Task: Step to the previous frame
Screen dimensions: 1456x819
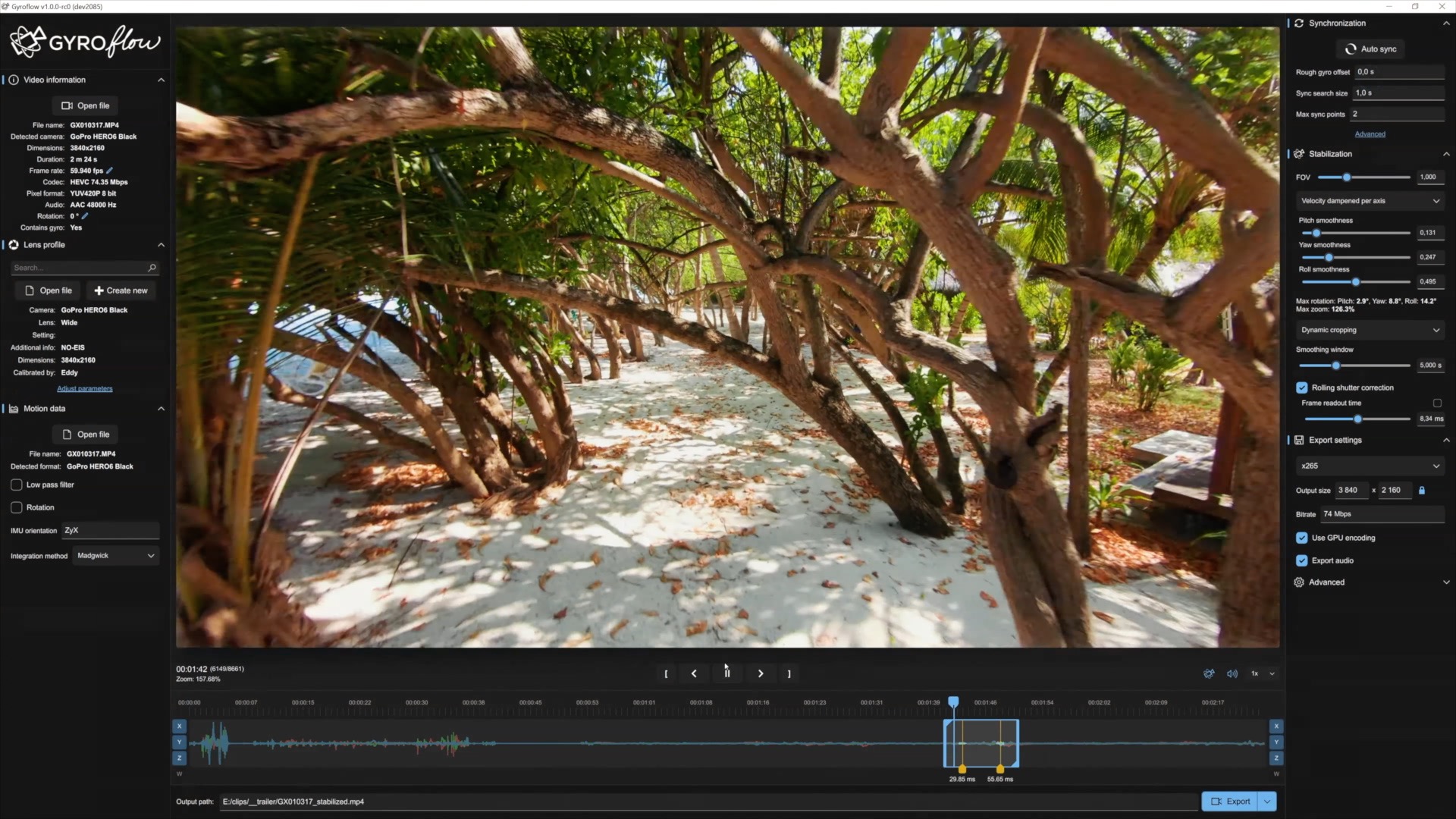Action: point(694,673)
